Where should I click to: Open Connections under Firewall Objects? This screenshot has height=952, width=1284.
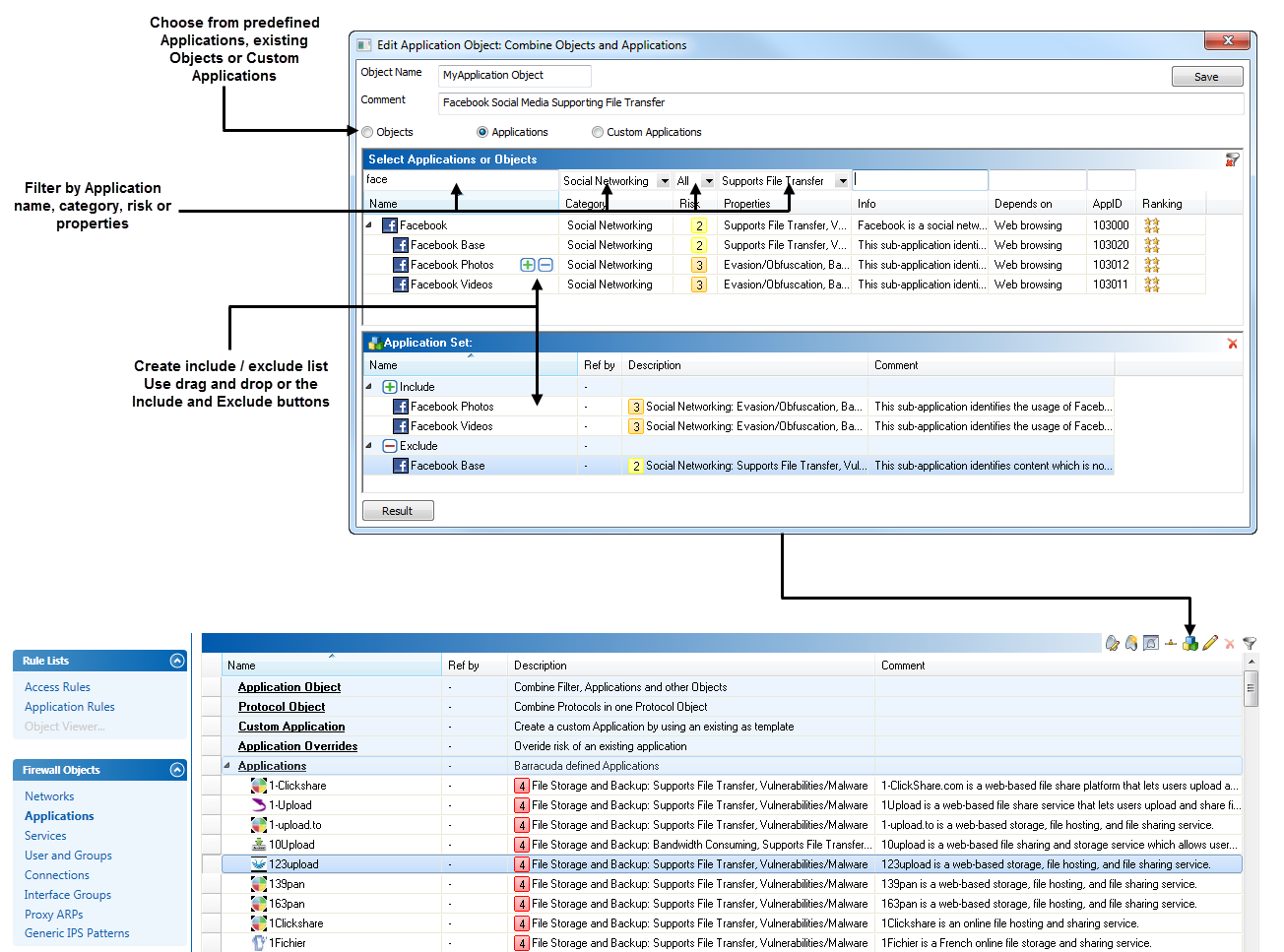[x=57, y=875]
